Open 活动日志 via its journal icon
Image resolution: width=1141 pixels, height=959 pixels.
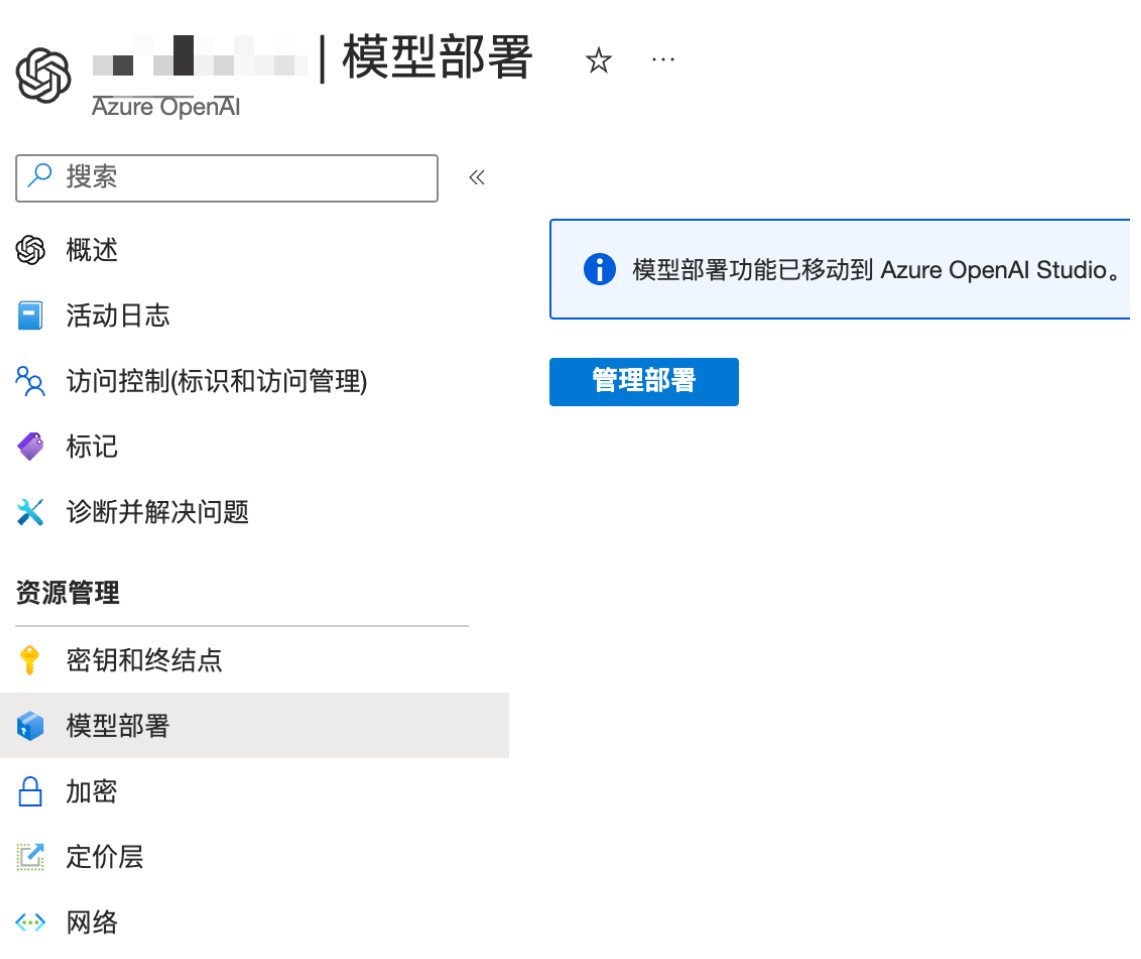point(31,316)
